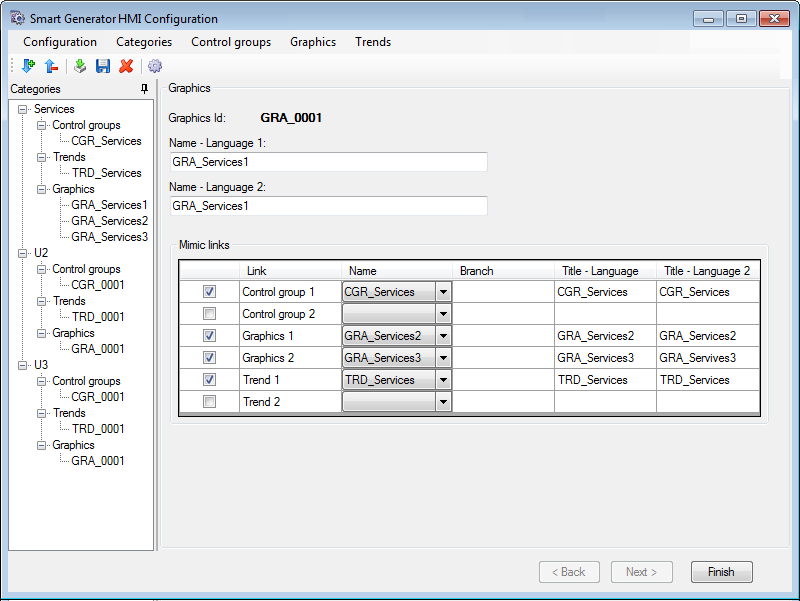Click the blue down-arrow add icon
This screenshot has height=601, width=800.
(27, 66)
